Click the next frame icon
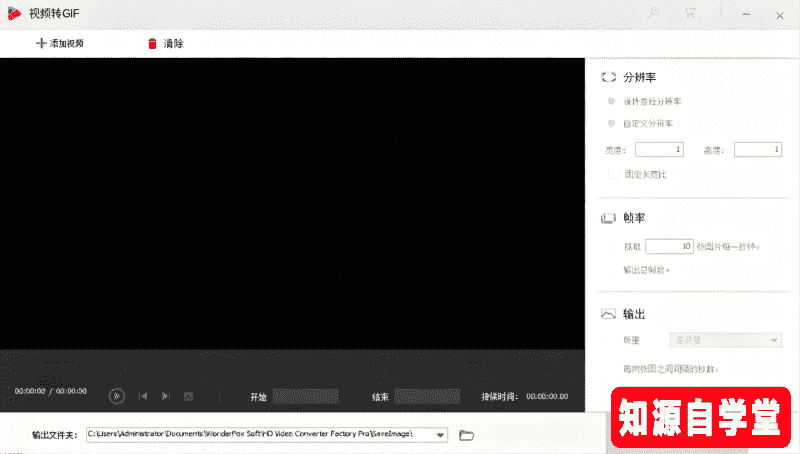Screen dimensions: 800x454 166,396
